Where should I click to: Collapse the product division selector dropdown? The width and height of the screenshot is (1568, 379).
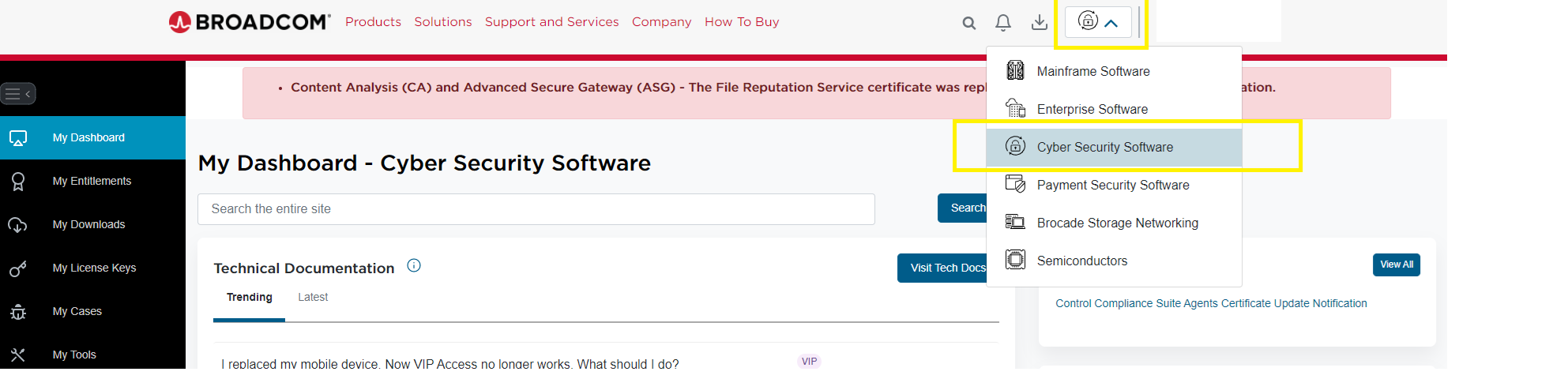tap(1099, 22)
